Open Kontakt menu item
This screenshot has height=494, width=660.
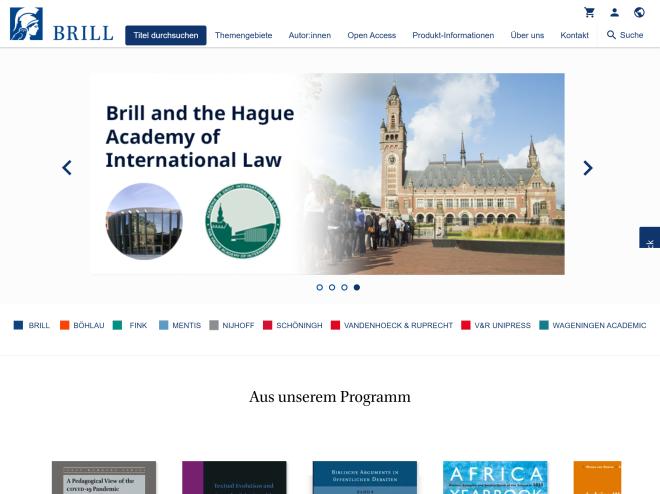point(574,35)
